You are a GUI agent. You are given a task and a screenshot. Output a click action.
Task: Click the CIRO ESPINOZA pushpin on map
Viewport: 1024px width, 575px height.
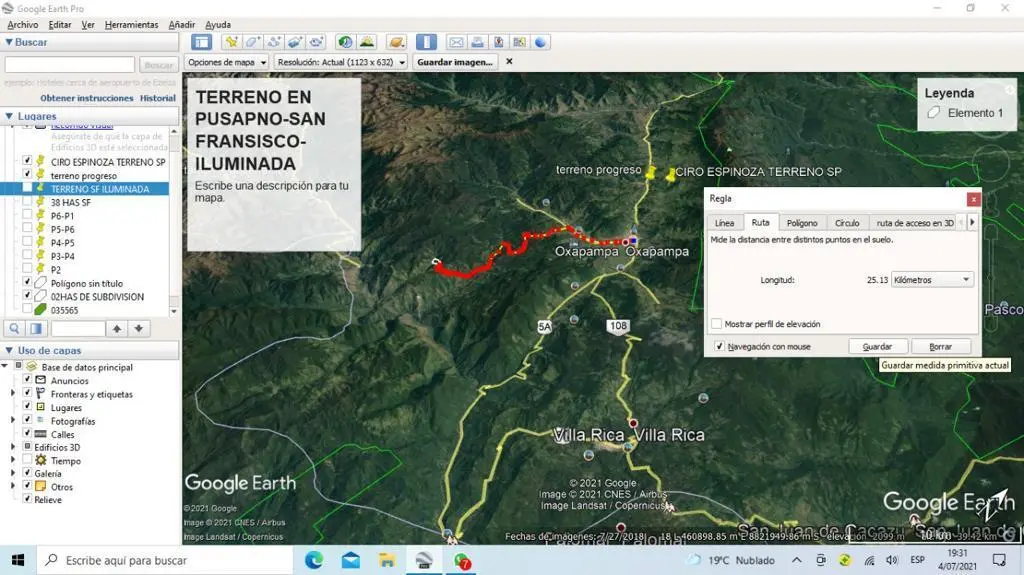click(x=670, y=175)
